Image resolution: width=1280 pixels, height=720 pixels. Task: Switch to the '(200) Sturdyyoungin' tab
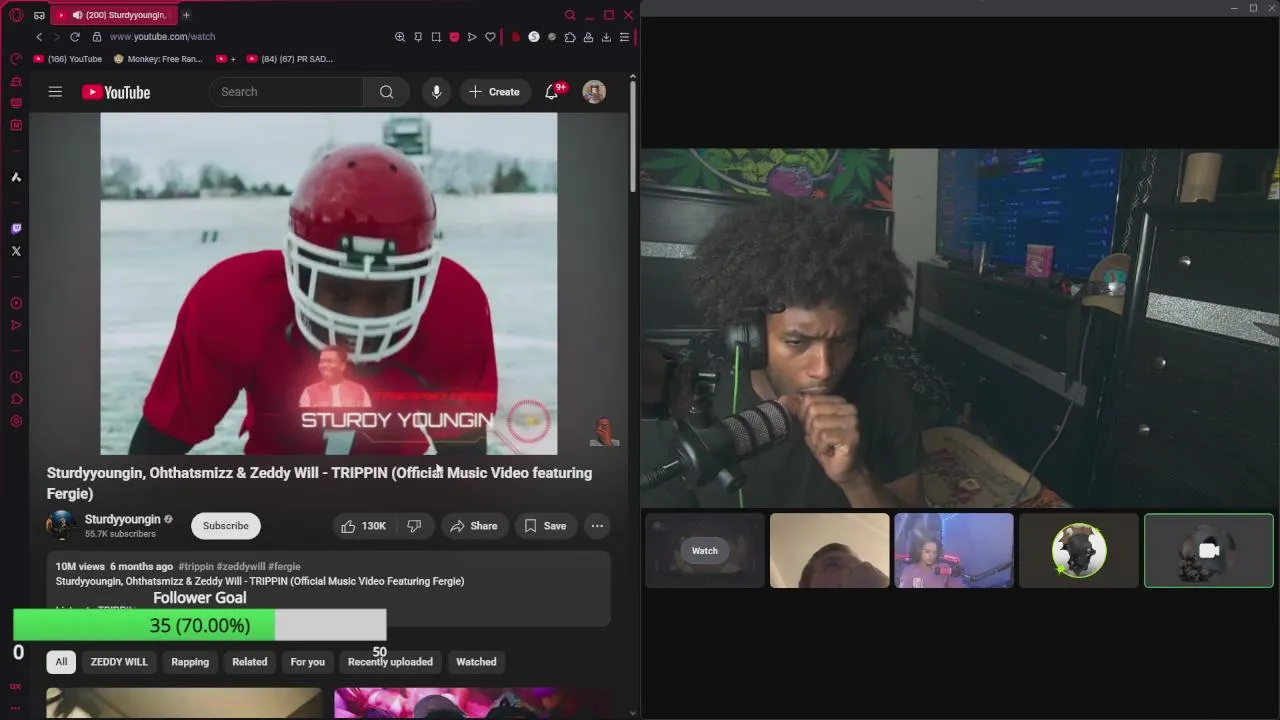[x=112, y=15]
